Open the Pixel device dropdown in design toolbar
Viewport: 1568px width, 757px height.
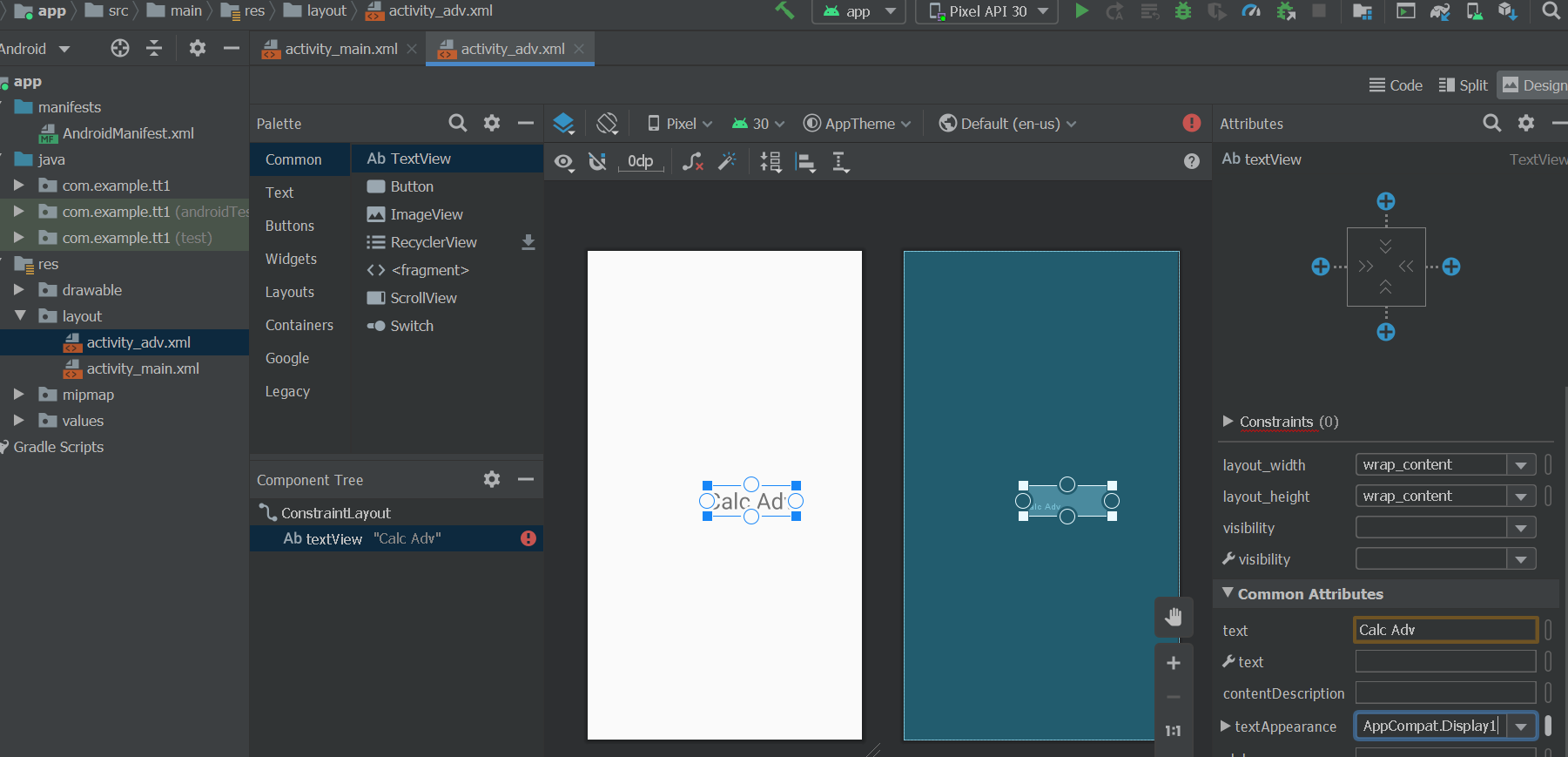pyautogui.click(x=680, y=124)
